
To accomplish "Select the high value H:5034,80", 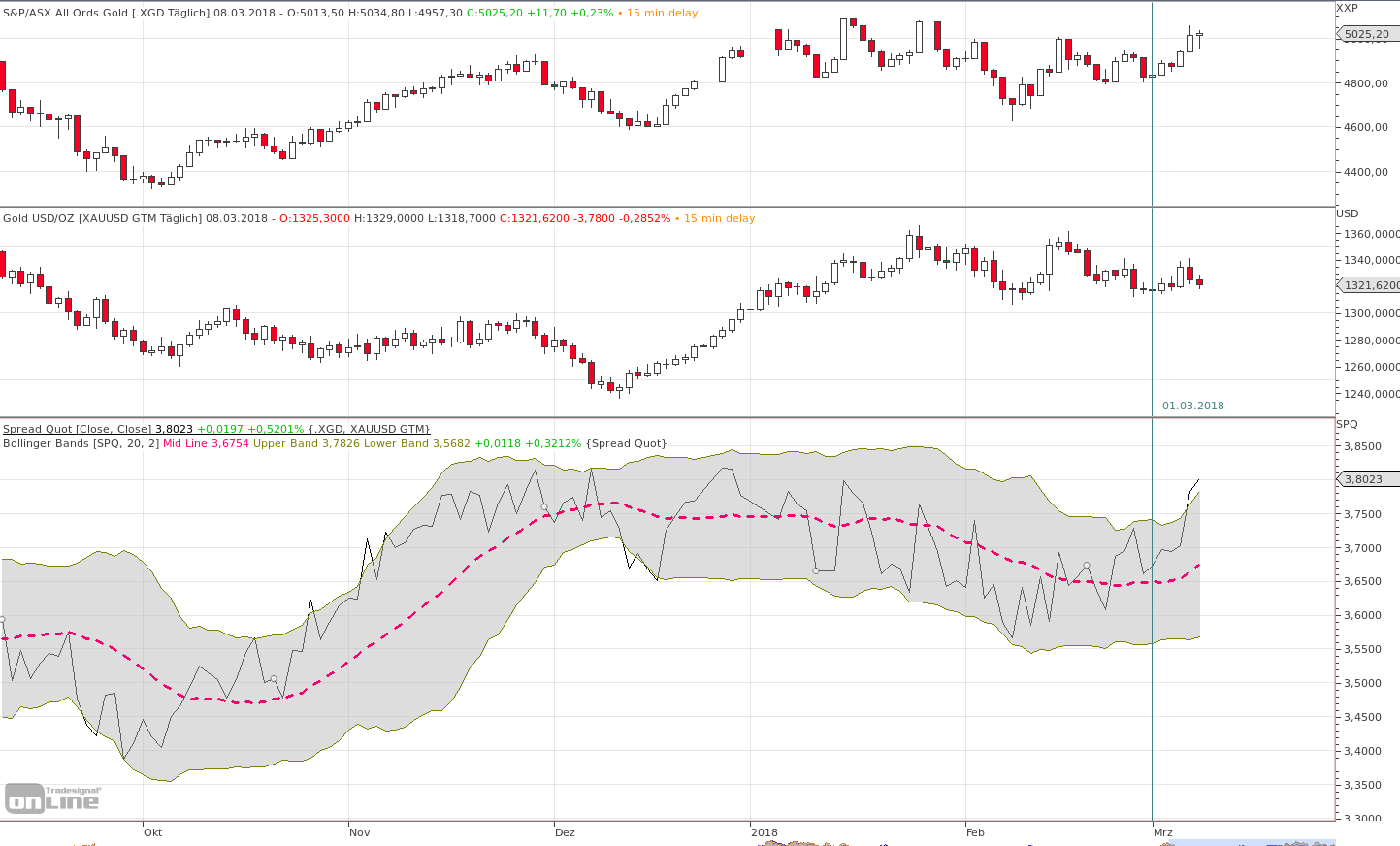I will tap(376, 13).
